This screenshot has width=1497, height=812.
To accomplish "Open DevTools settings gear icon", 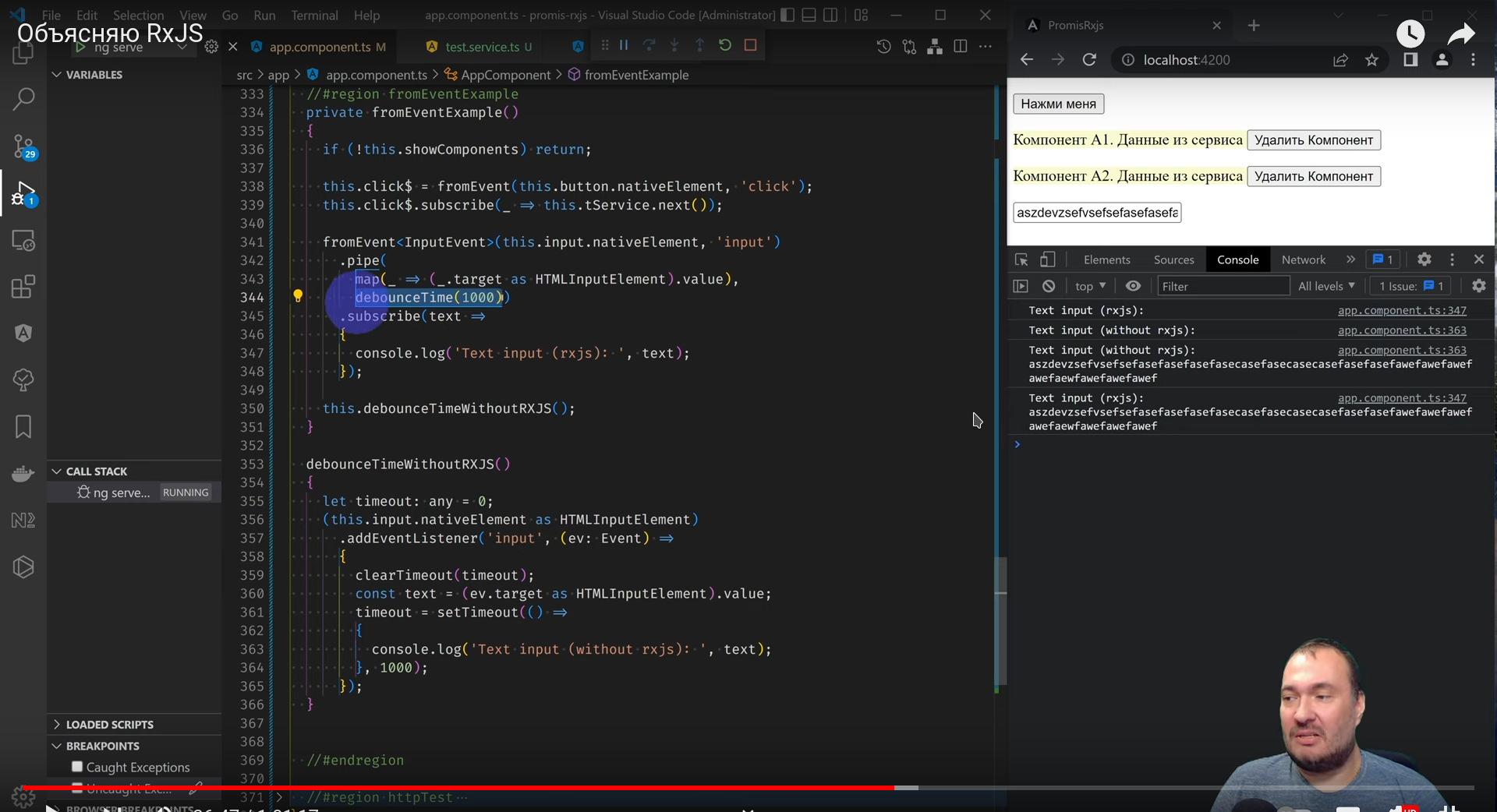I will (1424, 259).
